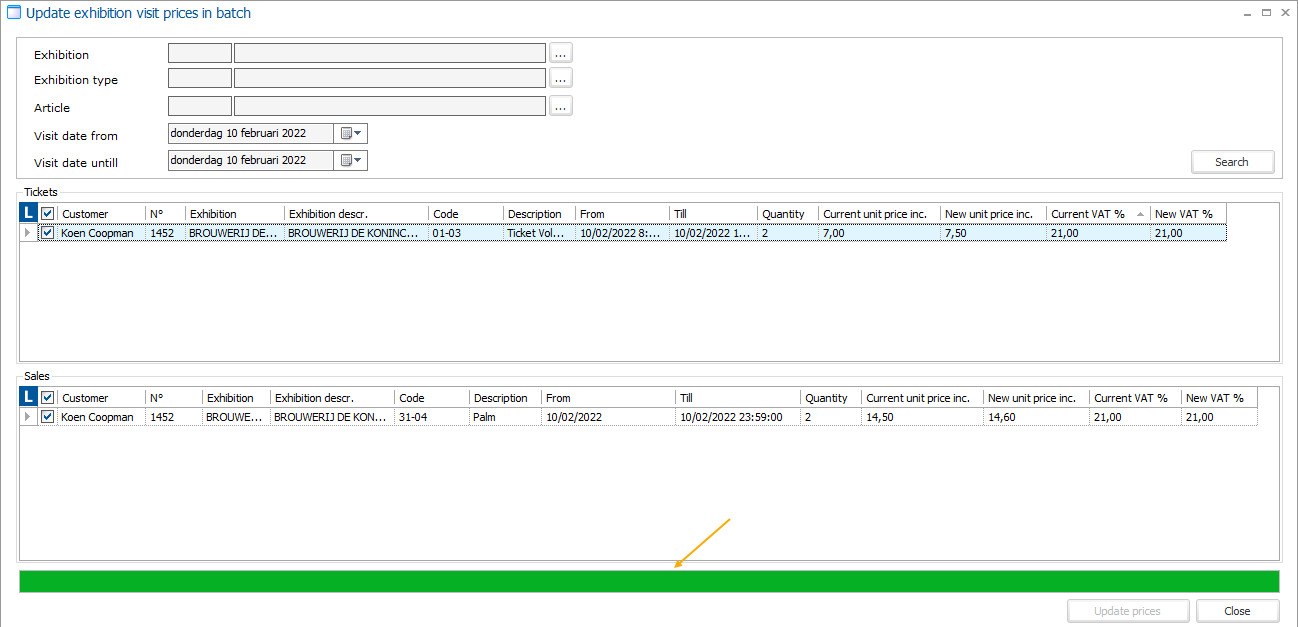Click the green progress bar
The width and height of the screenshot is (1298, 627).
pyautogui.click(x=648, y=581)
